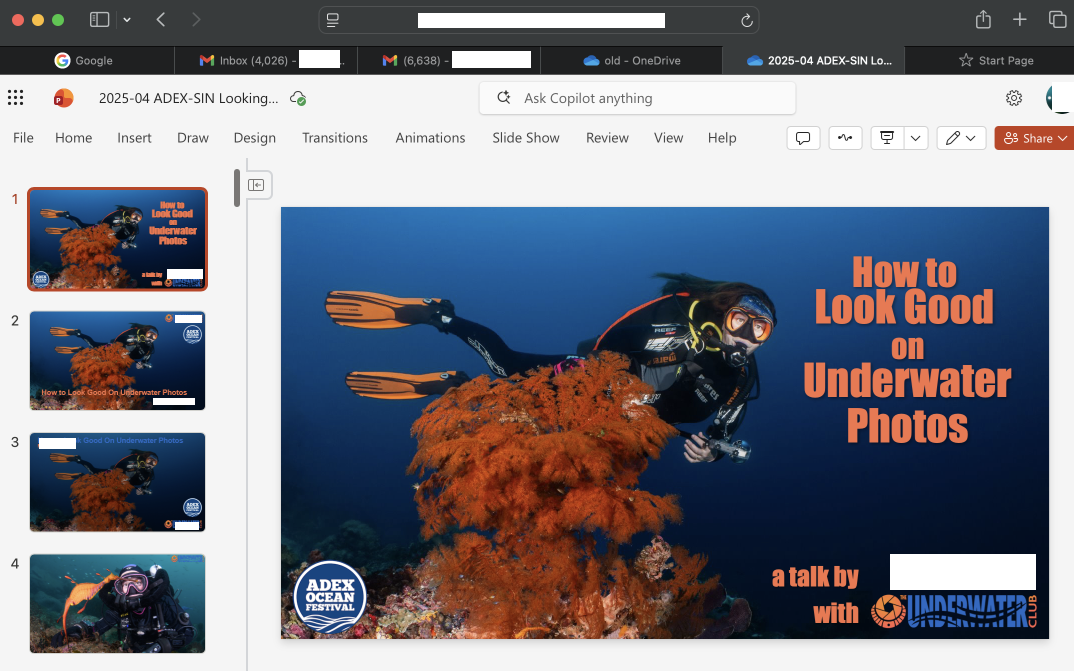Screen dimensions: 1074x671
Task: Open the View ribbon tab
Action: (x=669, y=138)
